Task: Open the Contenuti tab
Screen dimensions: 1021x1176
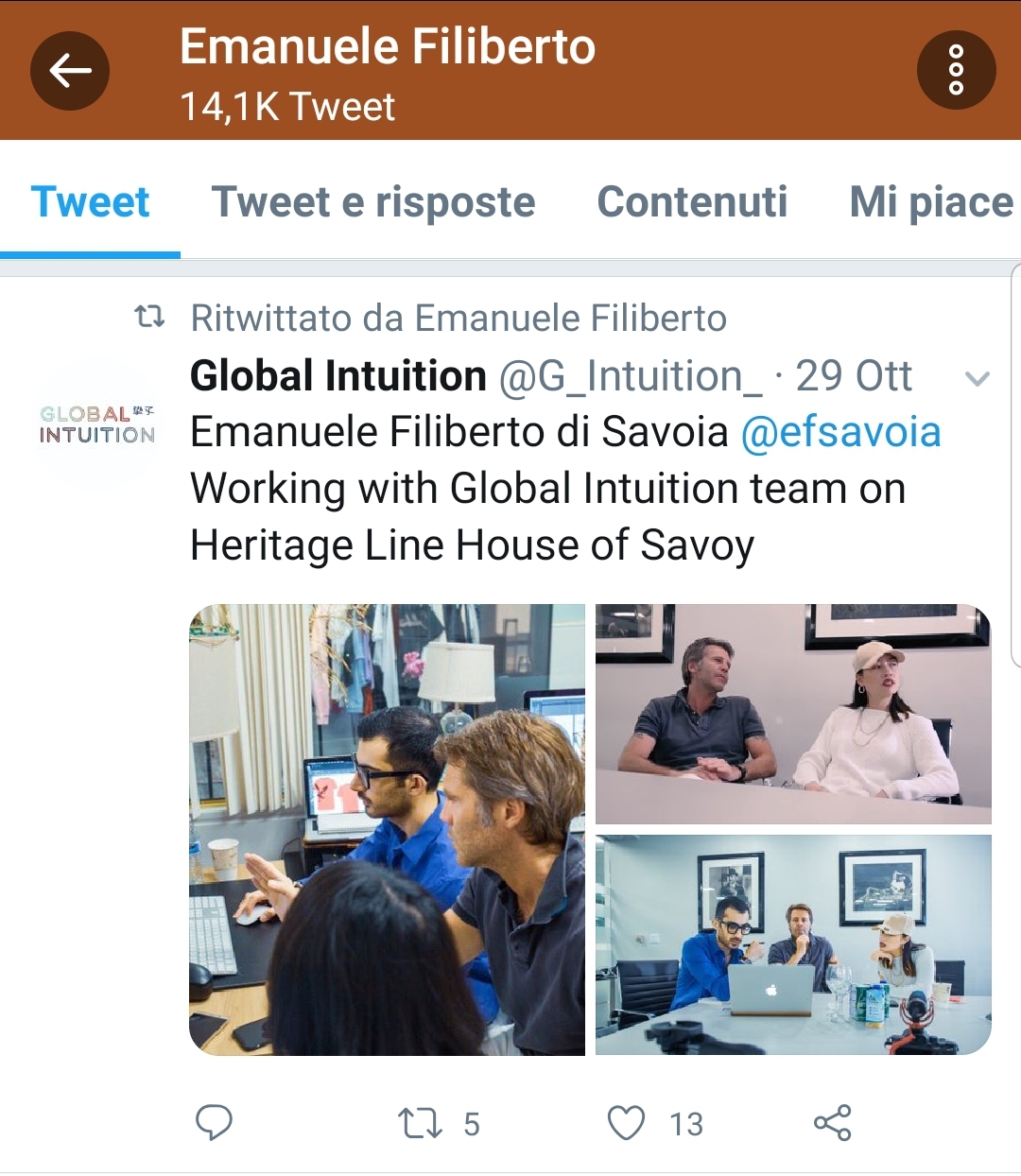Action: [x=692, y=201]
